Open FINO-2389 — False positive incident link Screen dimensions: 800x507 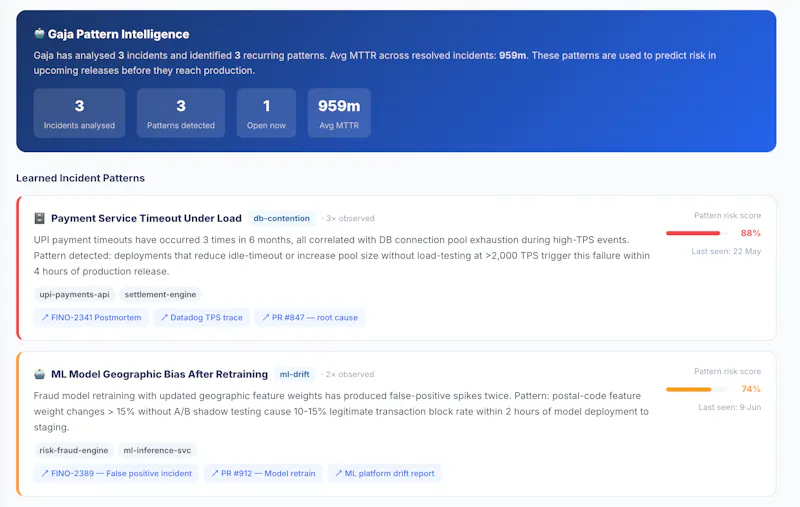coord(116,473)
